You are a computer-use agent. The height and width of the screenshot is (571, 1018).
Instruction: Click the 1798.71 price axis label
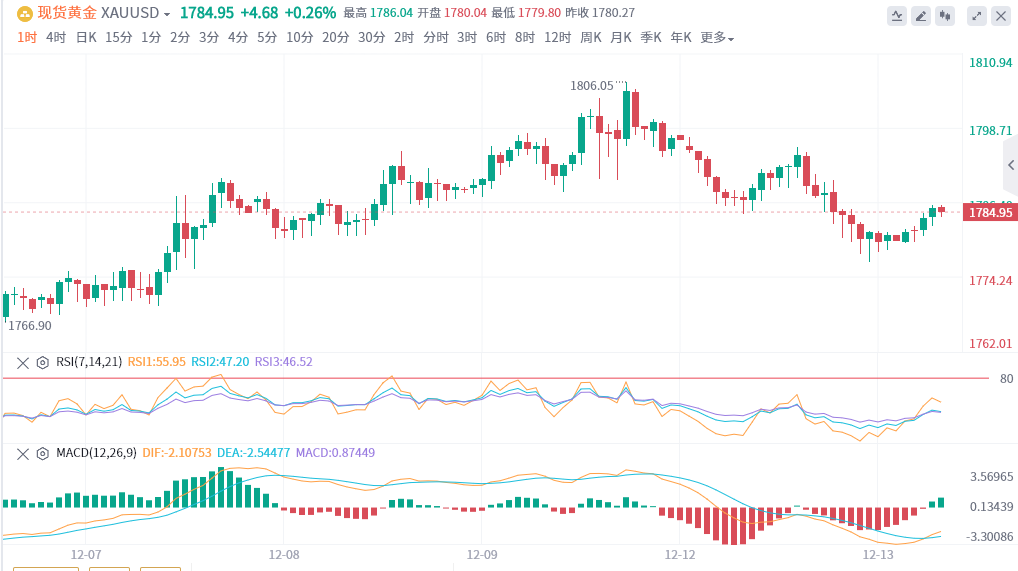991,131
